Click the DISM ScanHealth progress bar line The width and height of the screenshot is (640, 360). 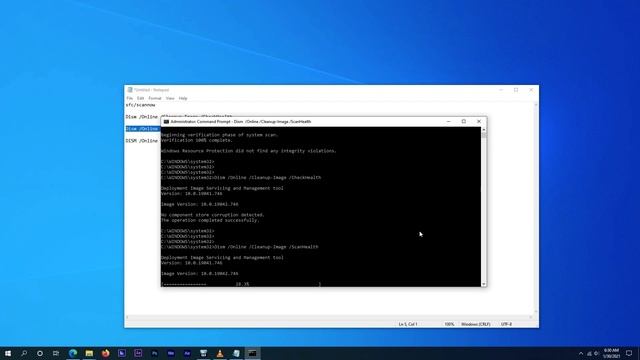(241, 284)
